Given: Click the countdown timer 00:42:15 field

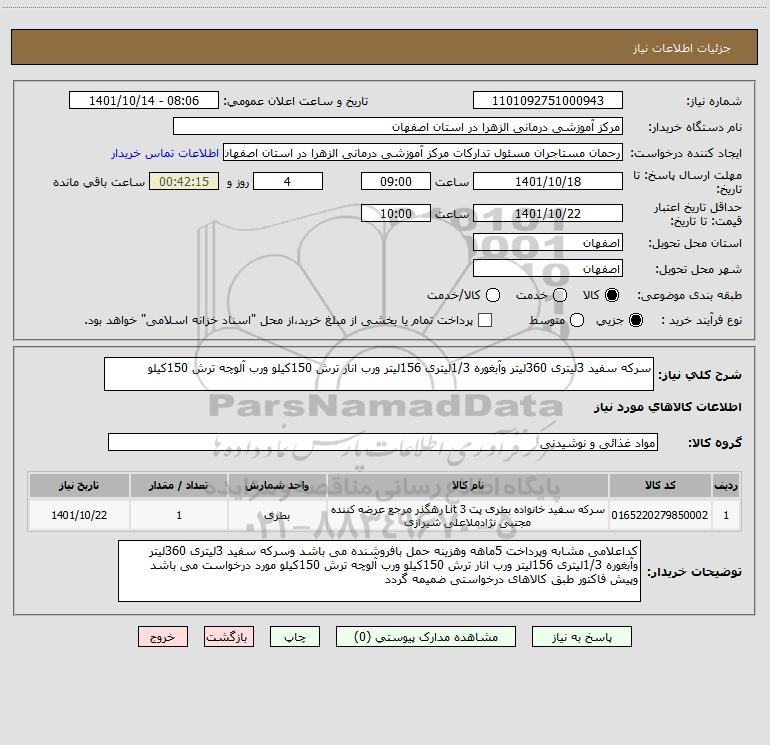Looking at the screenshot, I should 184,181.
